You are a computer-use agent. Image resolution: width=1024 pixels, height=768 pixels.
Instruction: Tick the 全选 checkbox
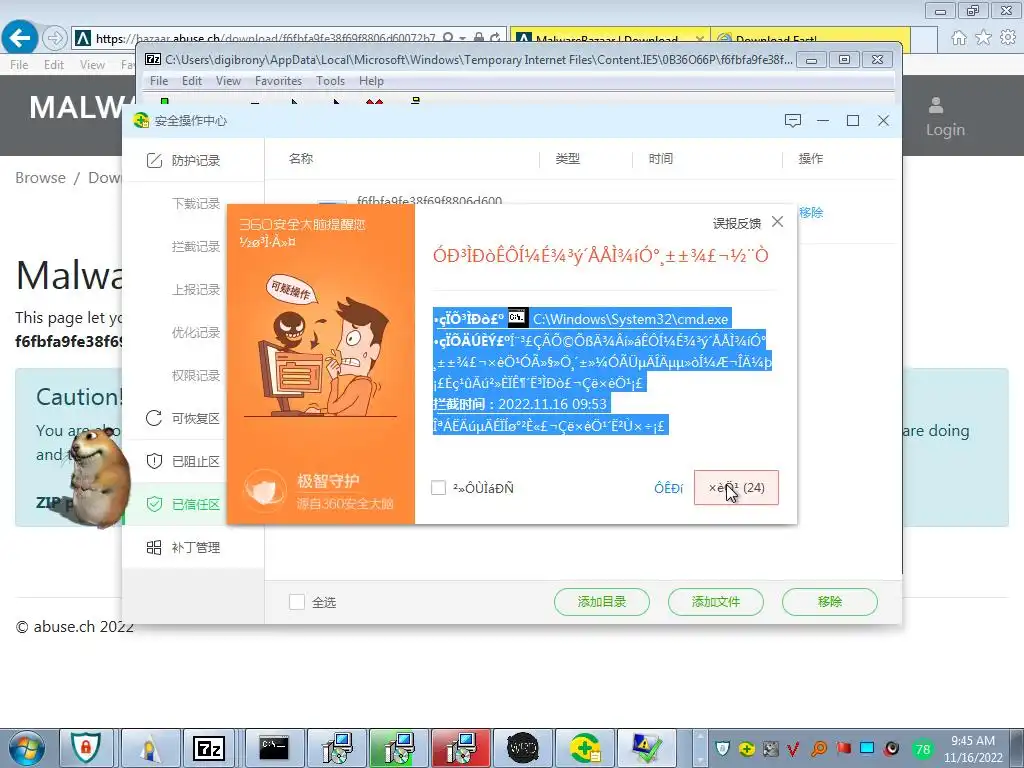coord(297,602)
